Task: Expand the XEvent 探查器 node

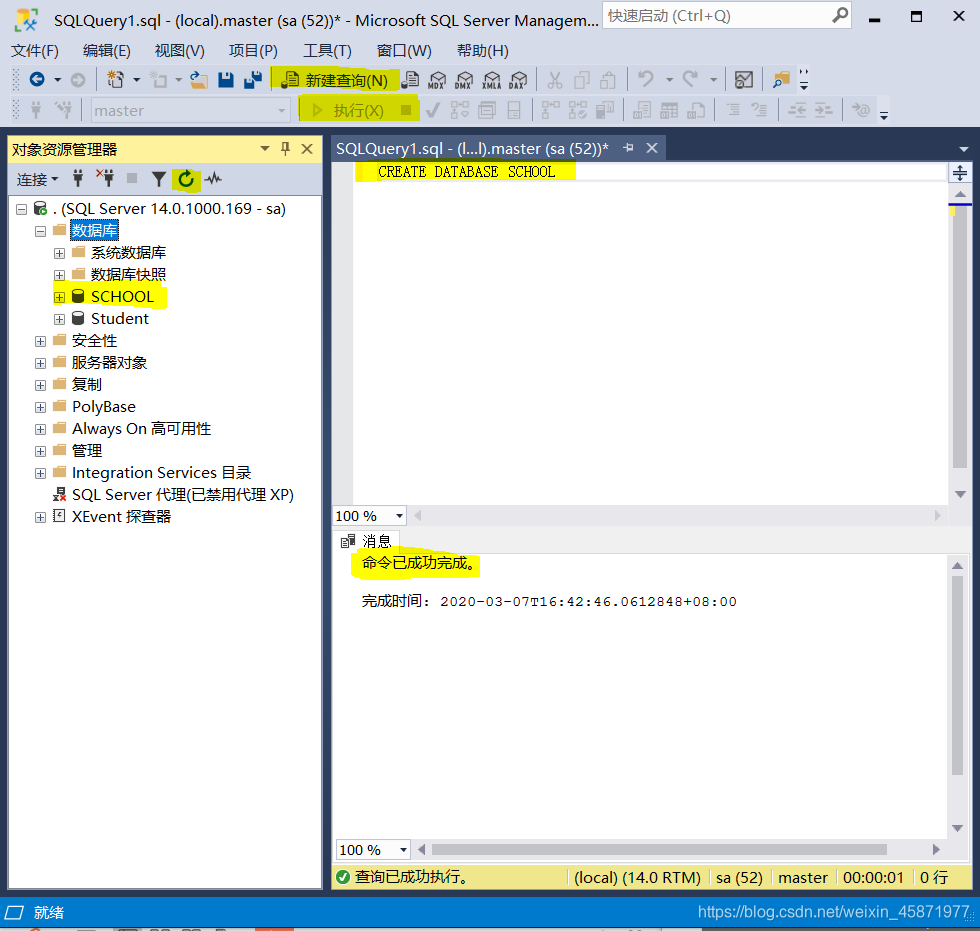Action: tap(41, 517)
